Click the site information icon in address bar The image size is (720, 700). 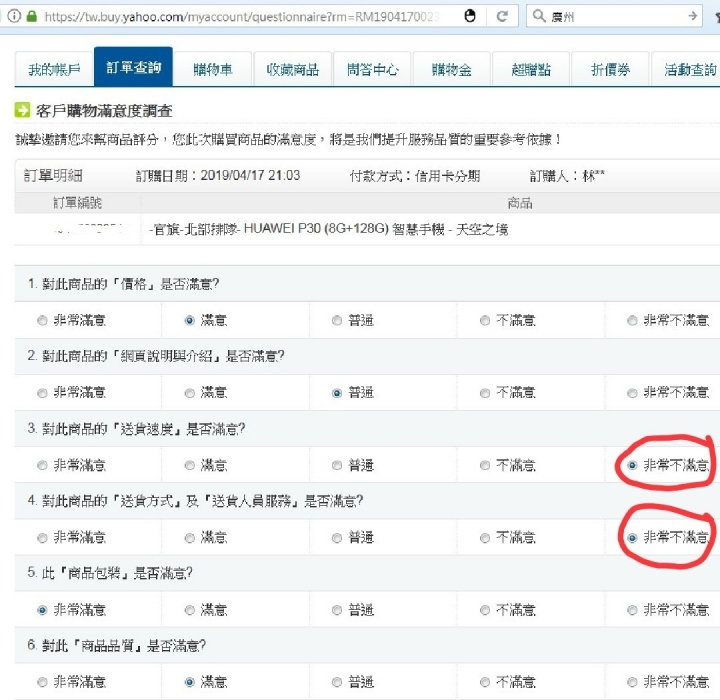14,17
